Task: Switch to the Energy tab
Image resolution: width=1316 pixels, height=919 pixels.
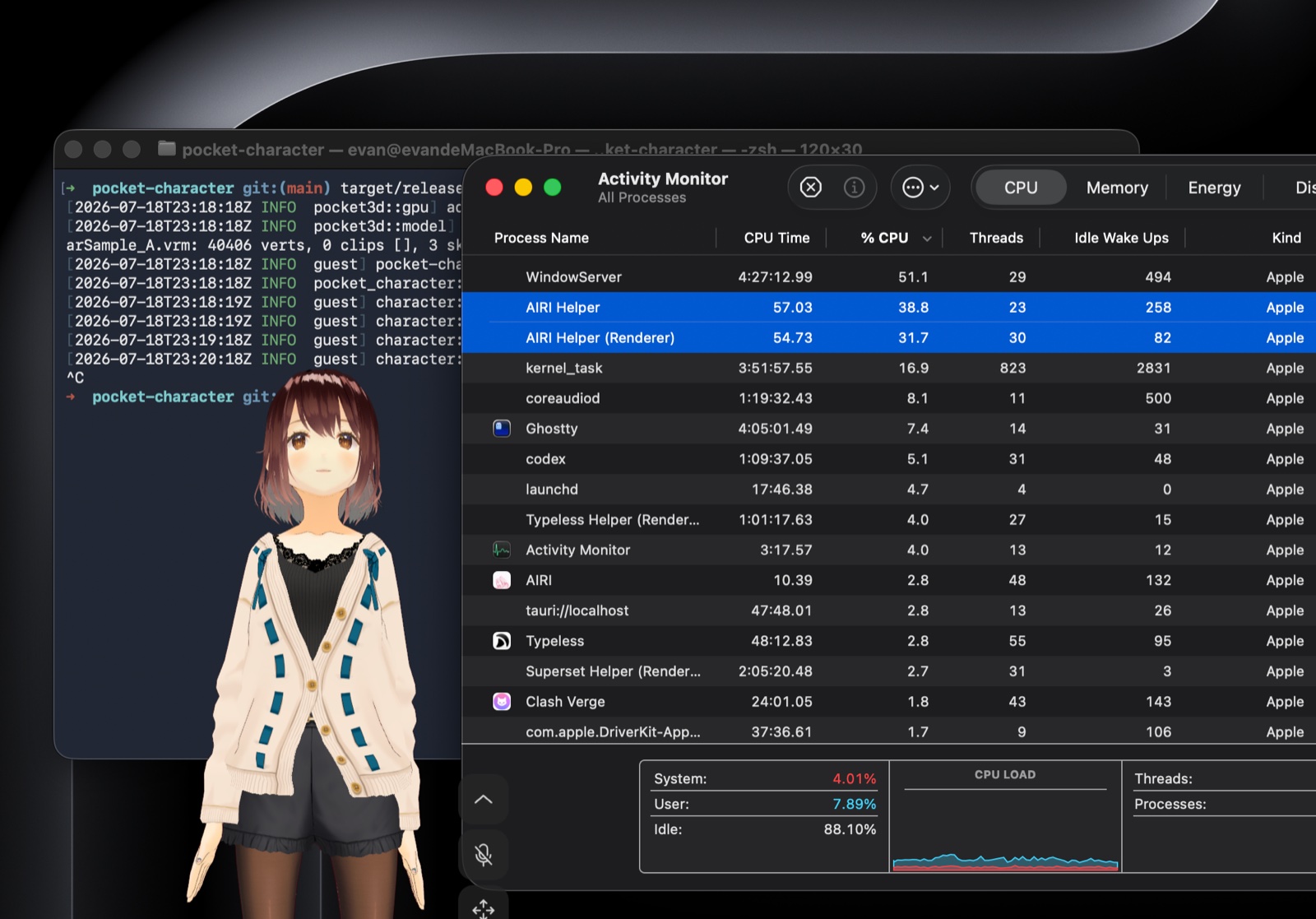Action: [x=1214, y=188]
